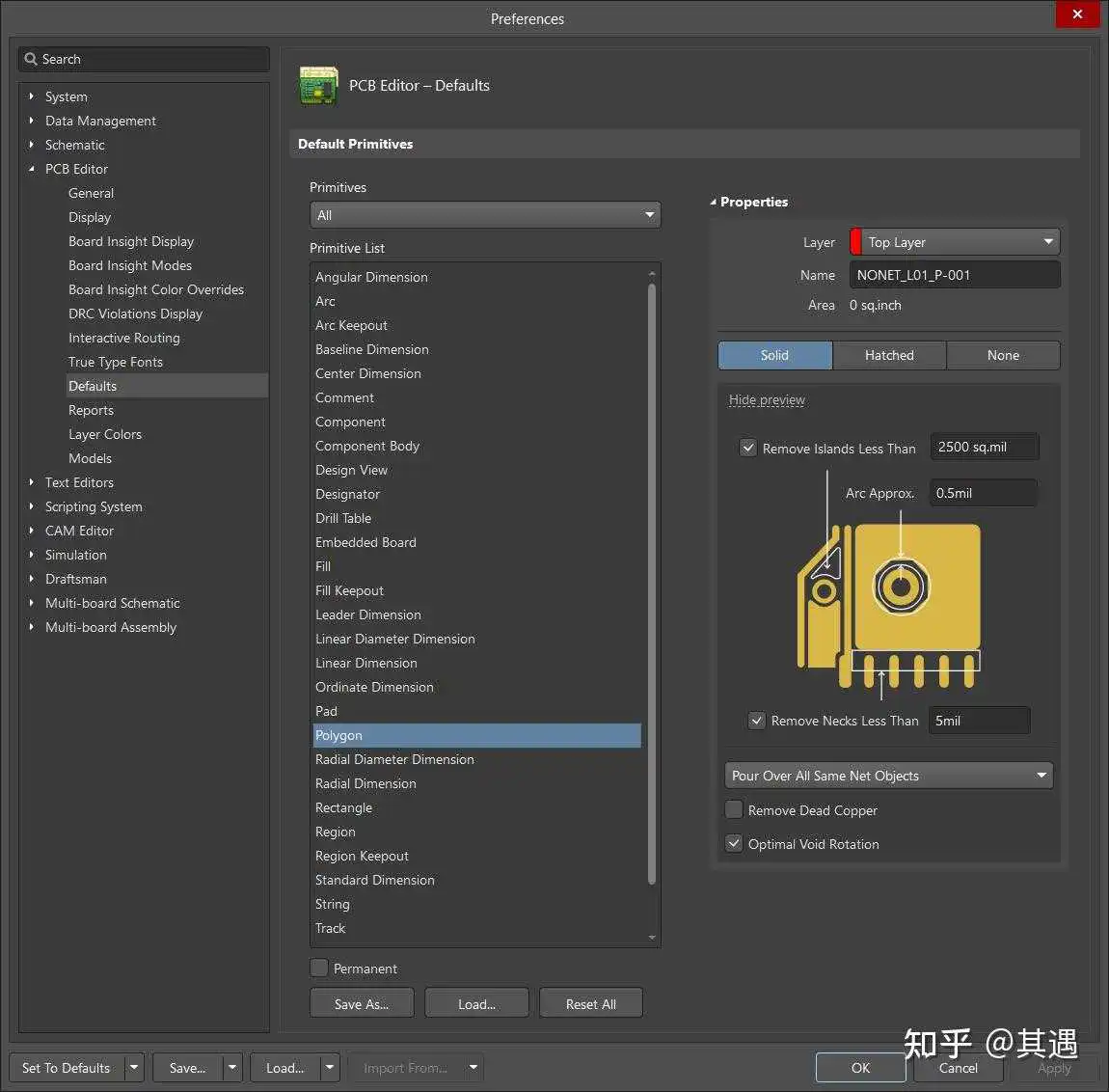1109x1092 pixels.
Task: Expand the Multi-board Schematic tree node
Action: tap(31, 602)
